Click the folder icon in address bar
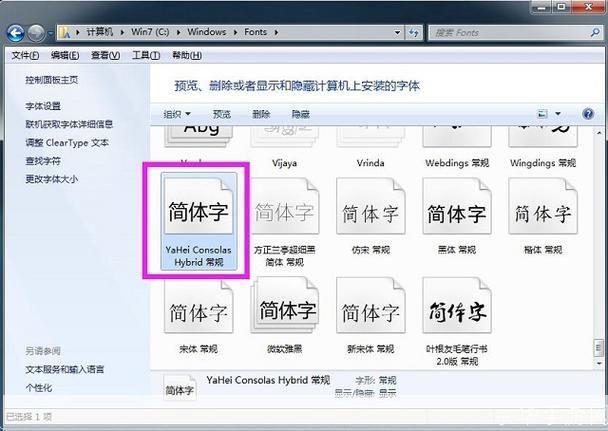The width and height of the screenshot is (608, 431). click(x=64, y=33)
